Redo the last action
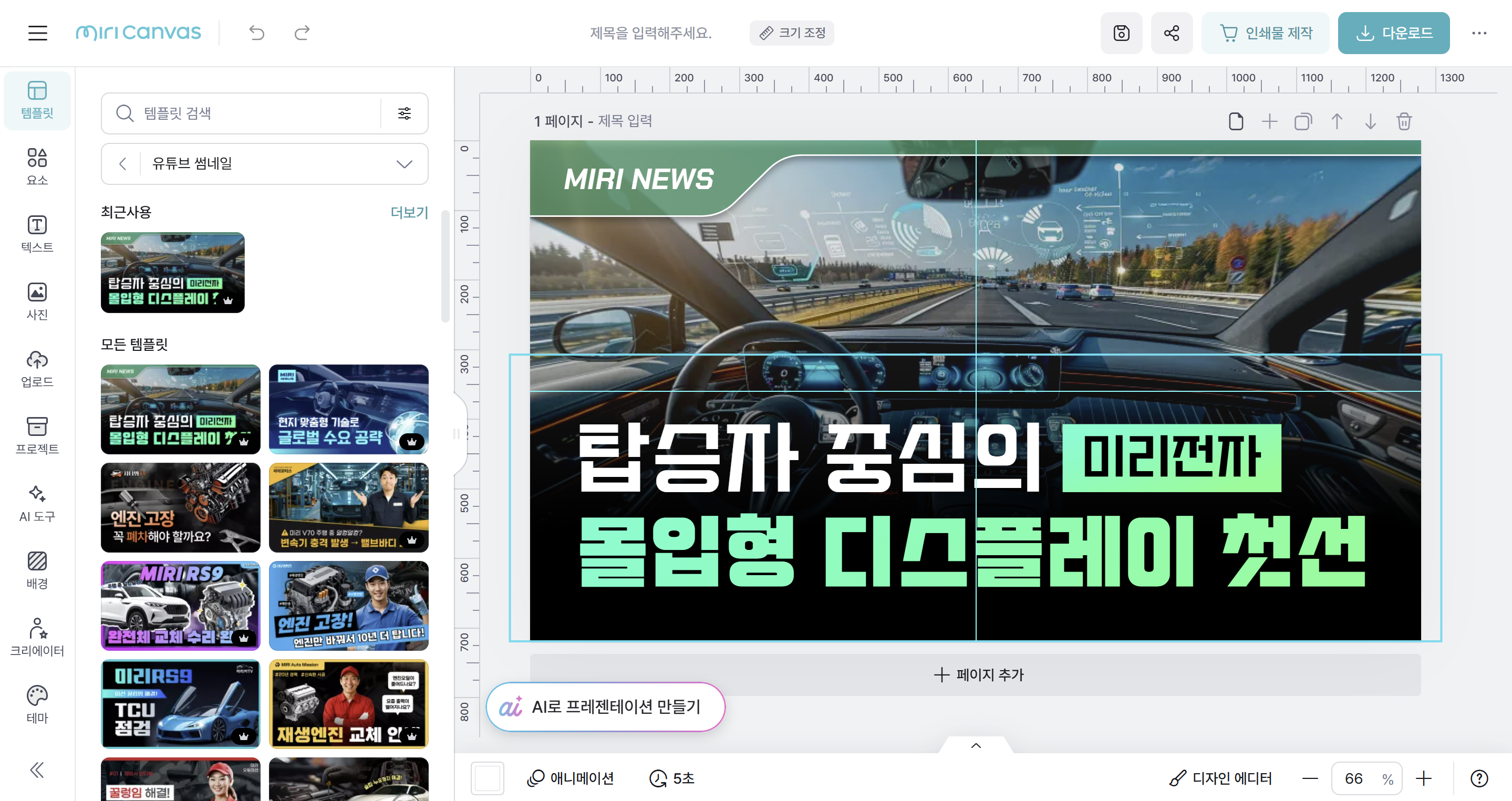This screenshot has width=1512, height=801. point(302,33)
